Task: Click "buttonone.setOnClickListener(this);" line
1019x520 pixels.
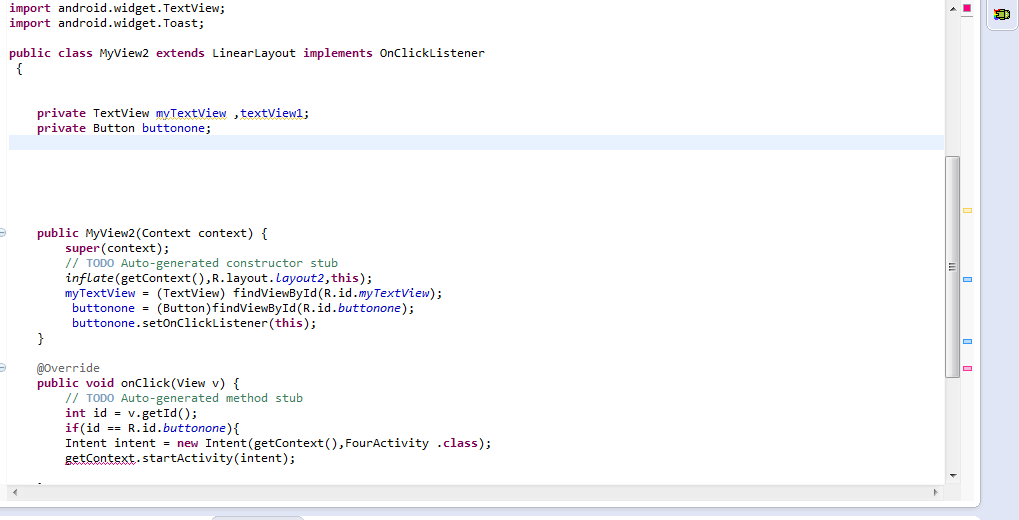Action: (x=194, y=323)
